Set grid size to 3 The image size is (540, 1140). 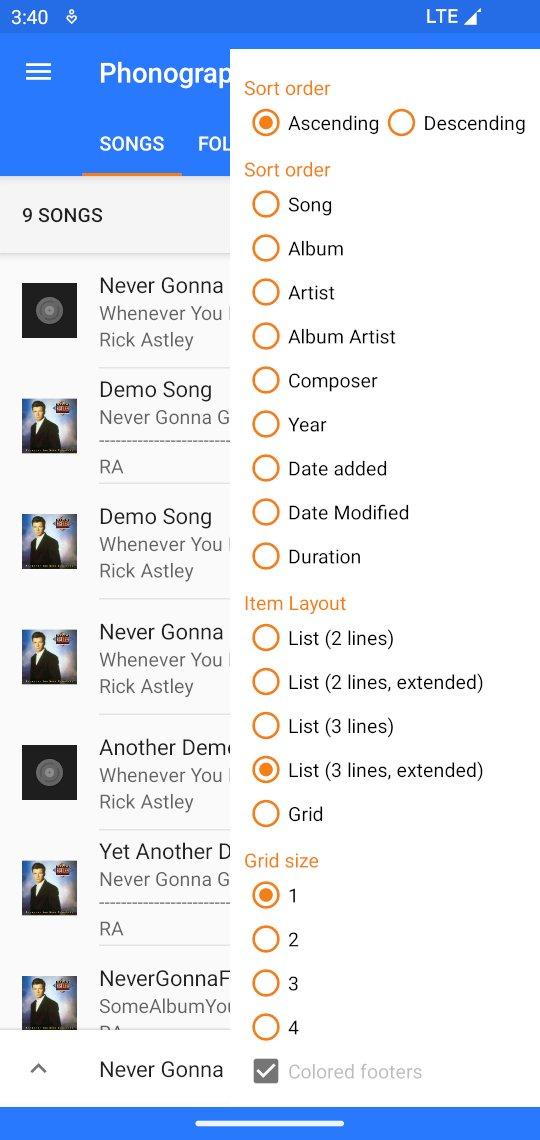click(x=275, y=984)
